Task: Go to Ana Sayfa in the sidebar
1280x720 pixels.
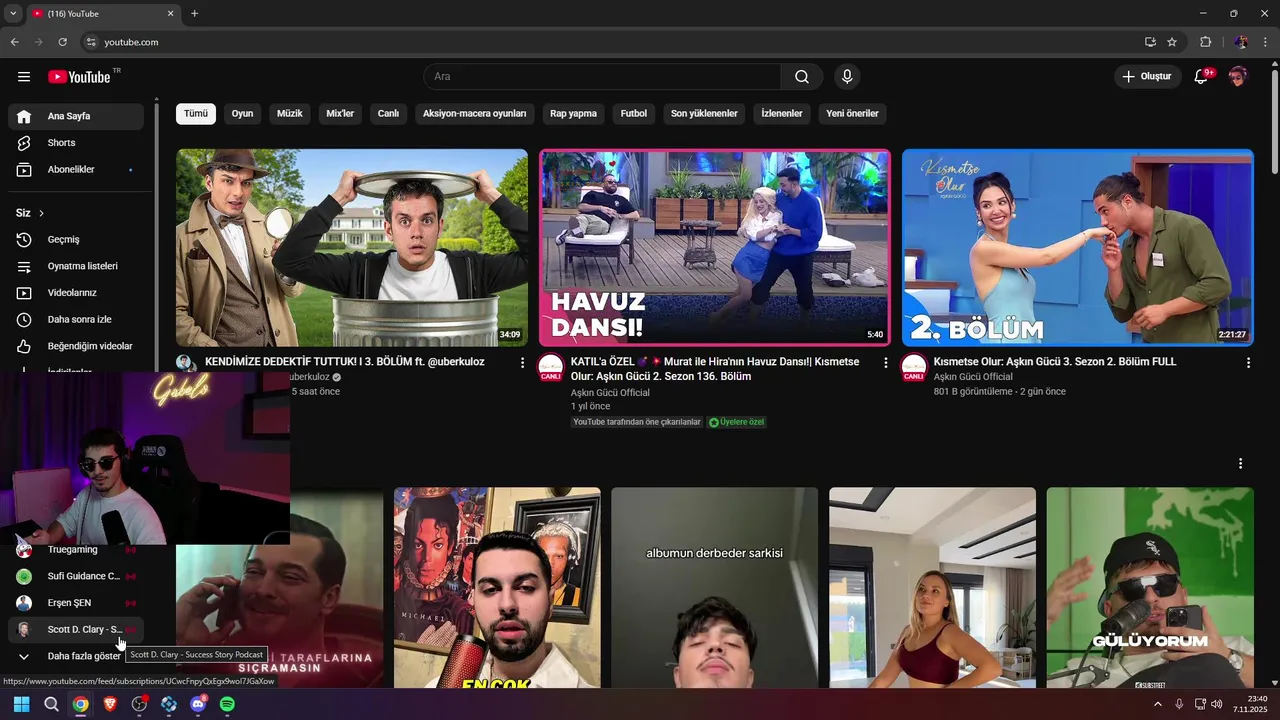Action: (76, 116)
